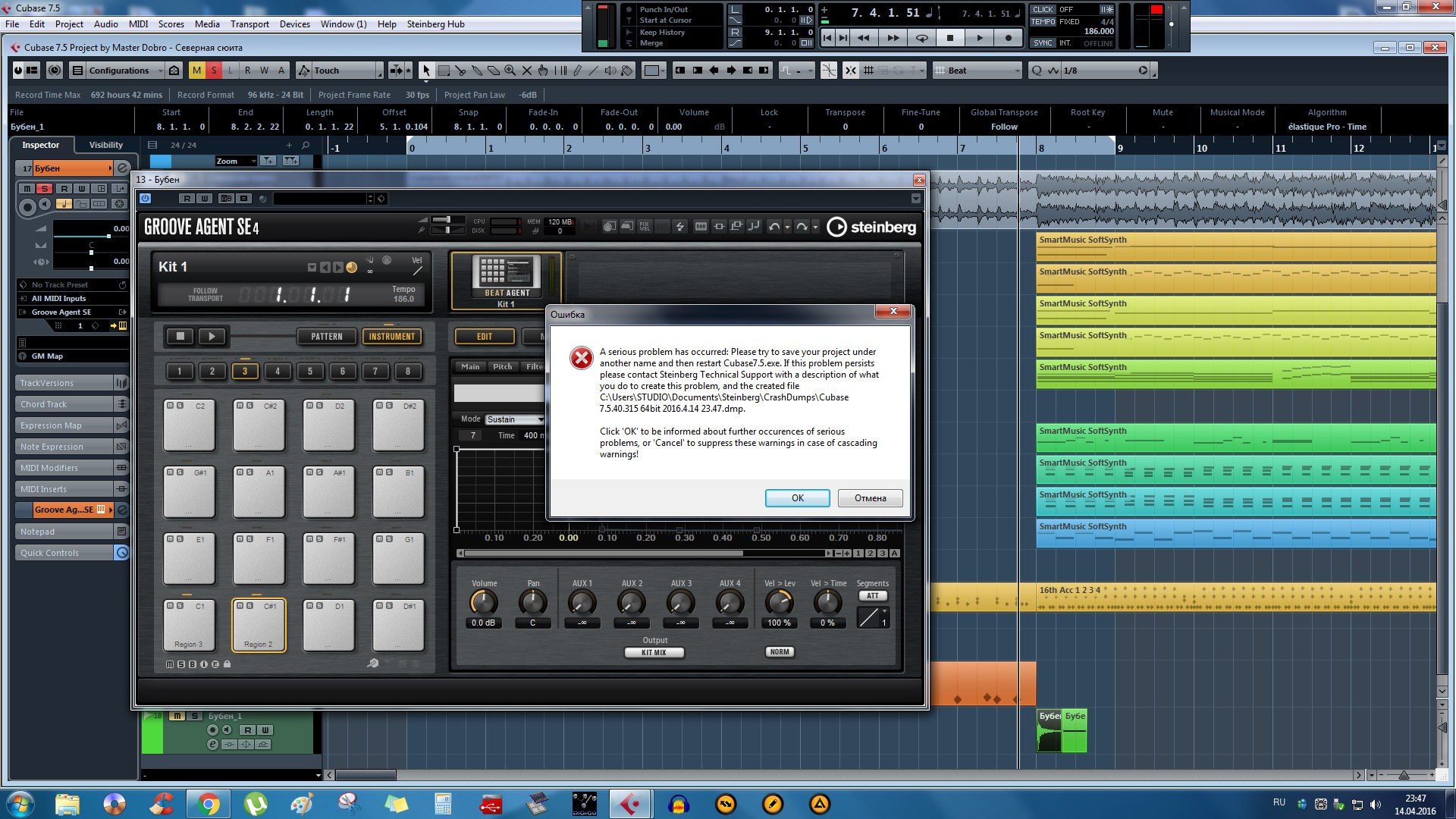The height and width of the screenshot is (819, 1456).
Task: Select the Mute X tool
Action: 527,71
